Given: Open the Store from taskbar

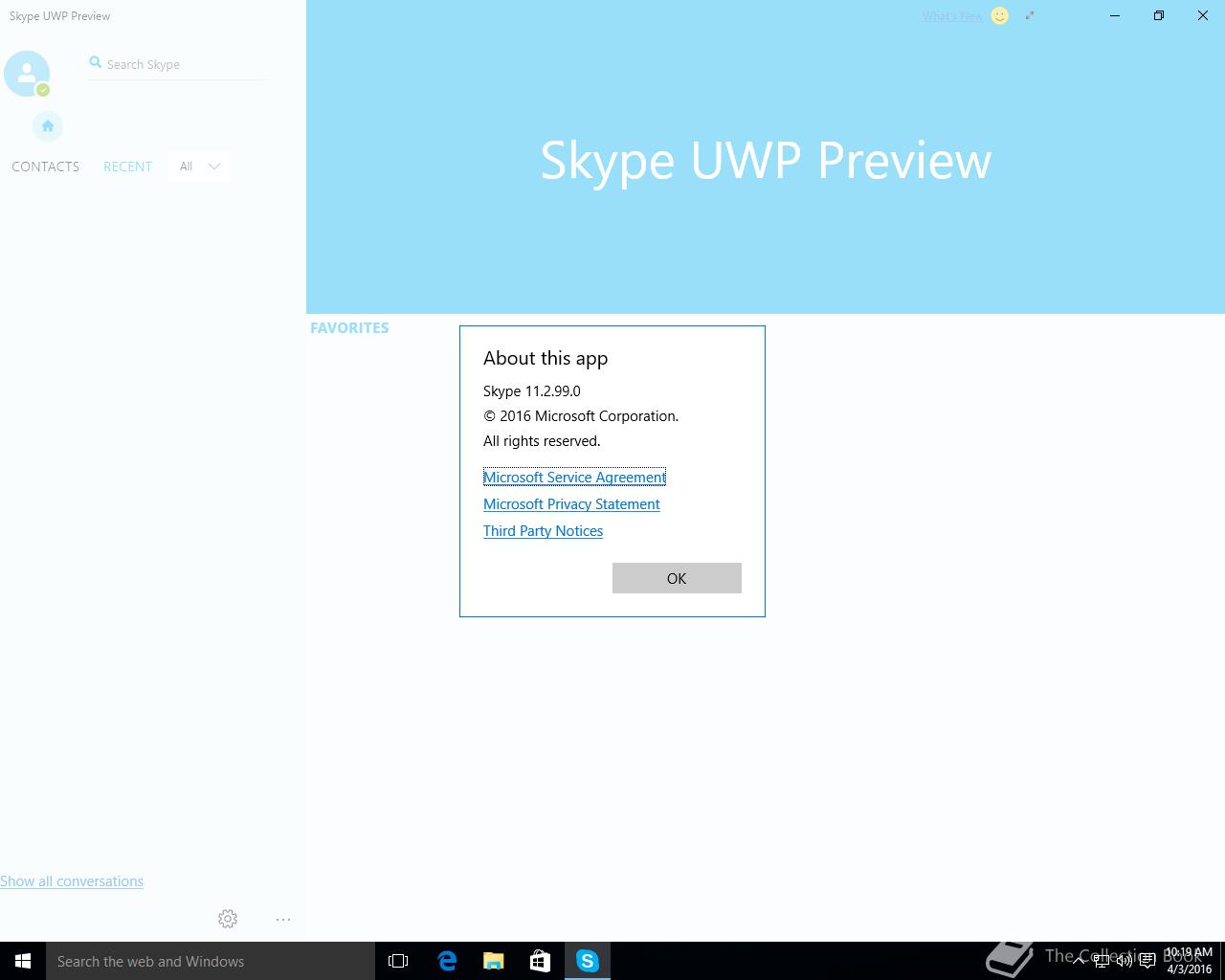Looking at the screenshot, I should [540, 961].
